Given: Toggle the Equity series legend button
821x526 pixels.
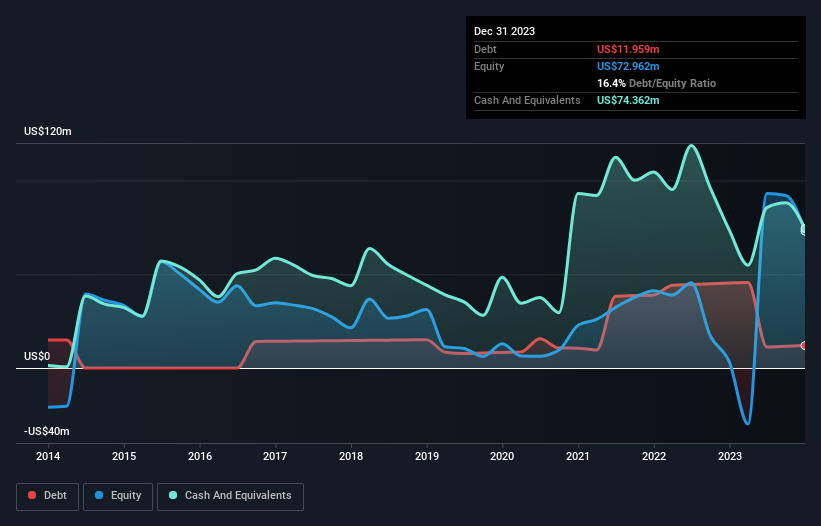Looking at the screenshot, I should 118,496.
